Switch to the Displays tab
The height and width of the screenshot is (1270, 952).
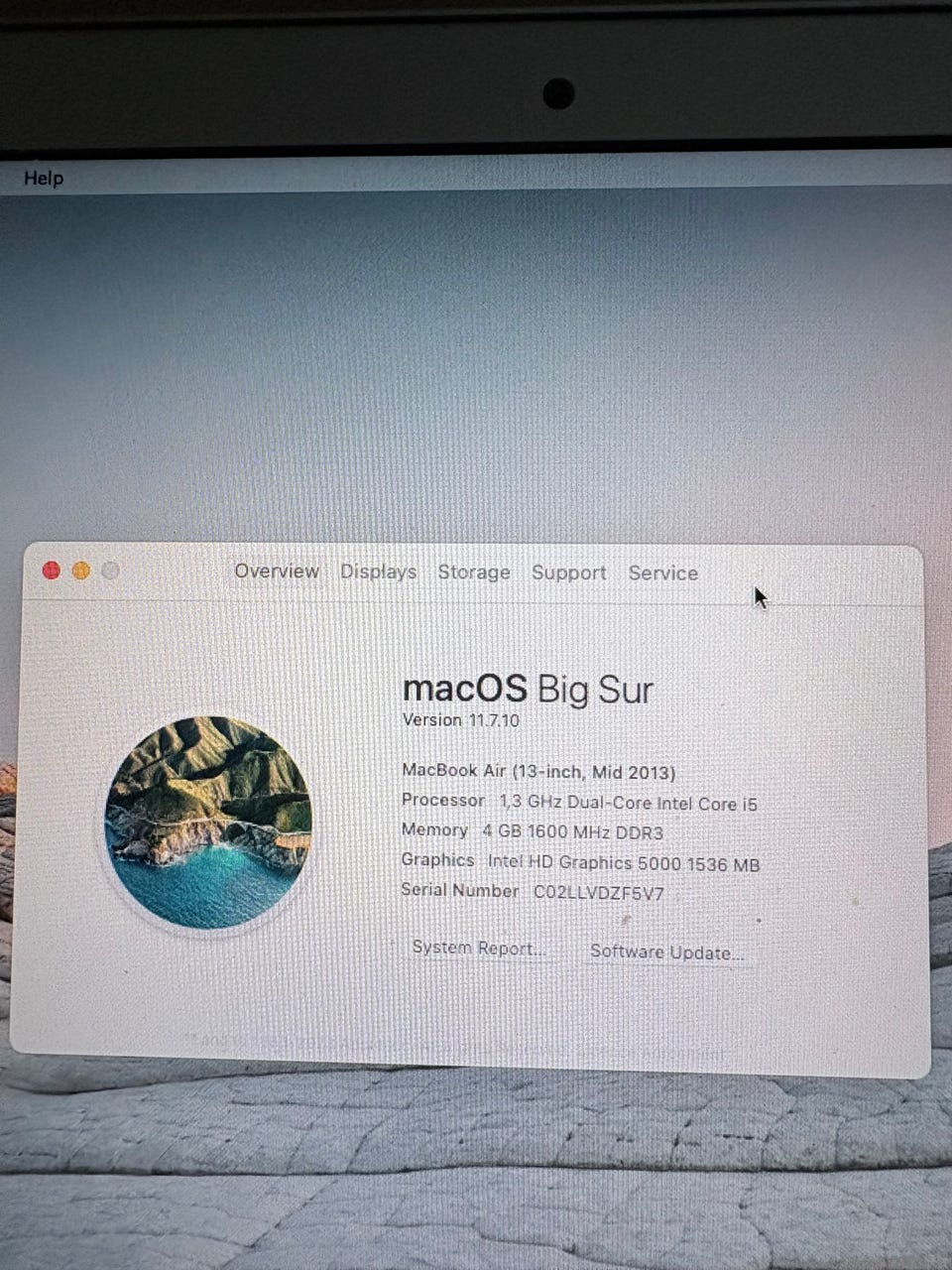click(x=378, y=572)
